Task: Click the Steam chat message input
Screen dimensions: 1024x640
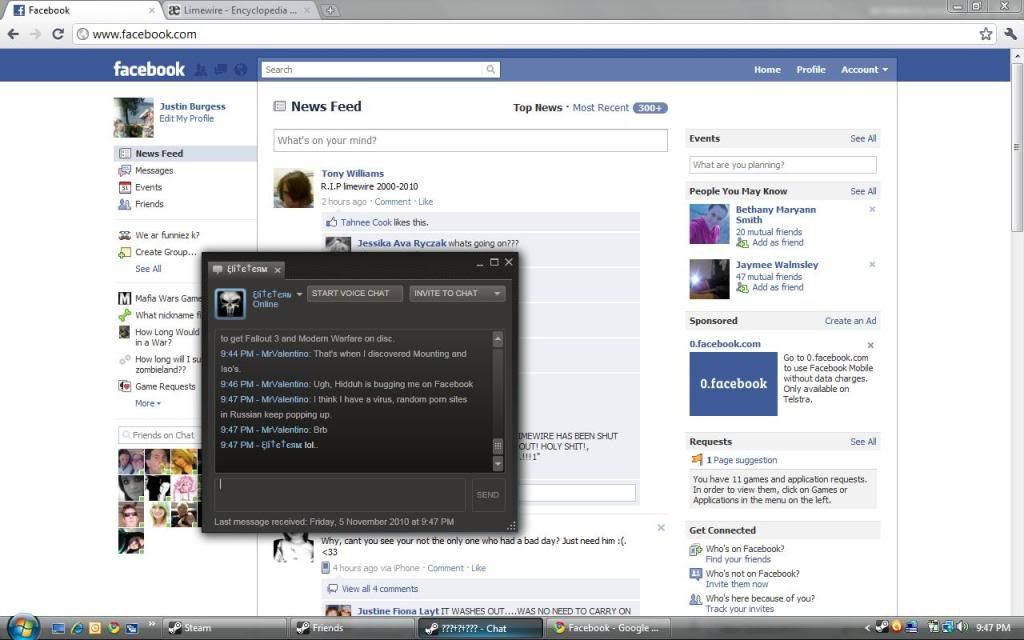Action: 340,495
